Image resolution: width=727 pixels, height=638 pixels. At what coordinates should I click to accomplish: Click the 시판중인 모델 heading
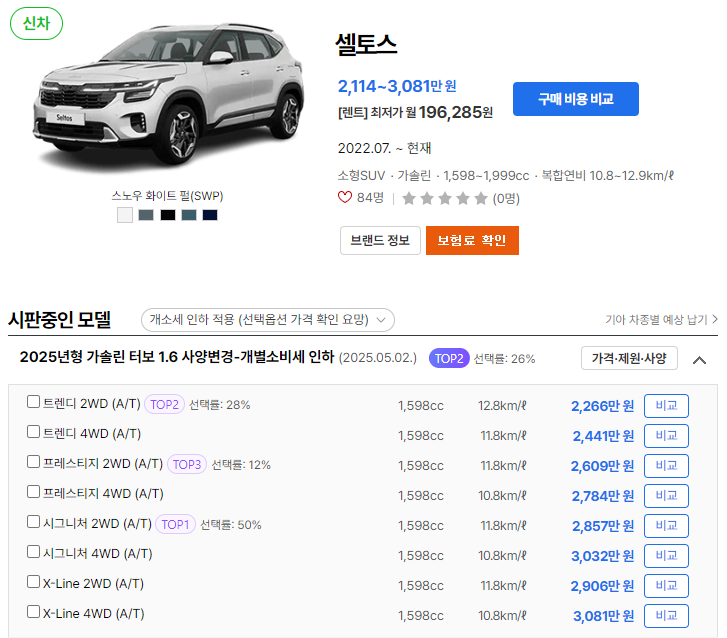click(x=59, y=319)
